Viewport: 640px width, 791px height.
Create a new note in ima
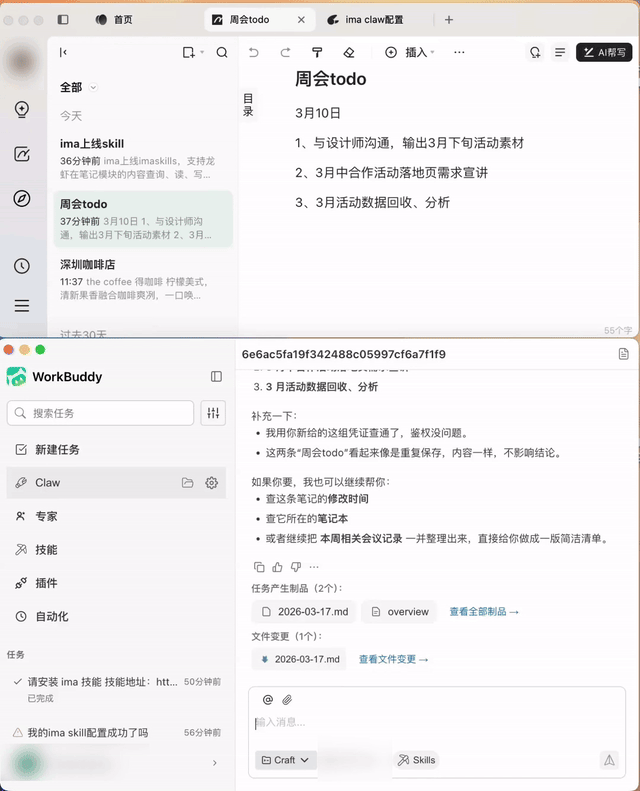point(188,52)
